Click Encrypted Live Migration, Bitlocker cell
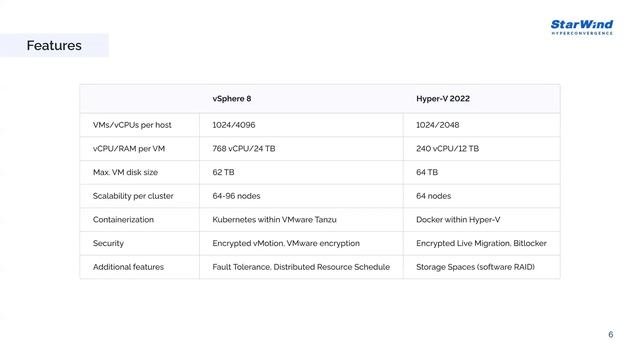 click(481, 243)
